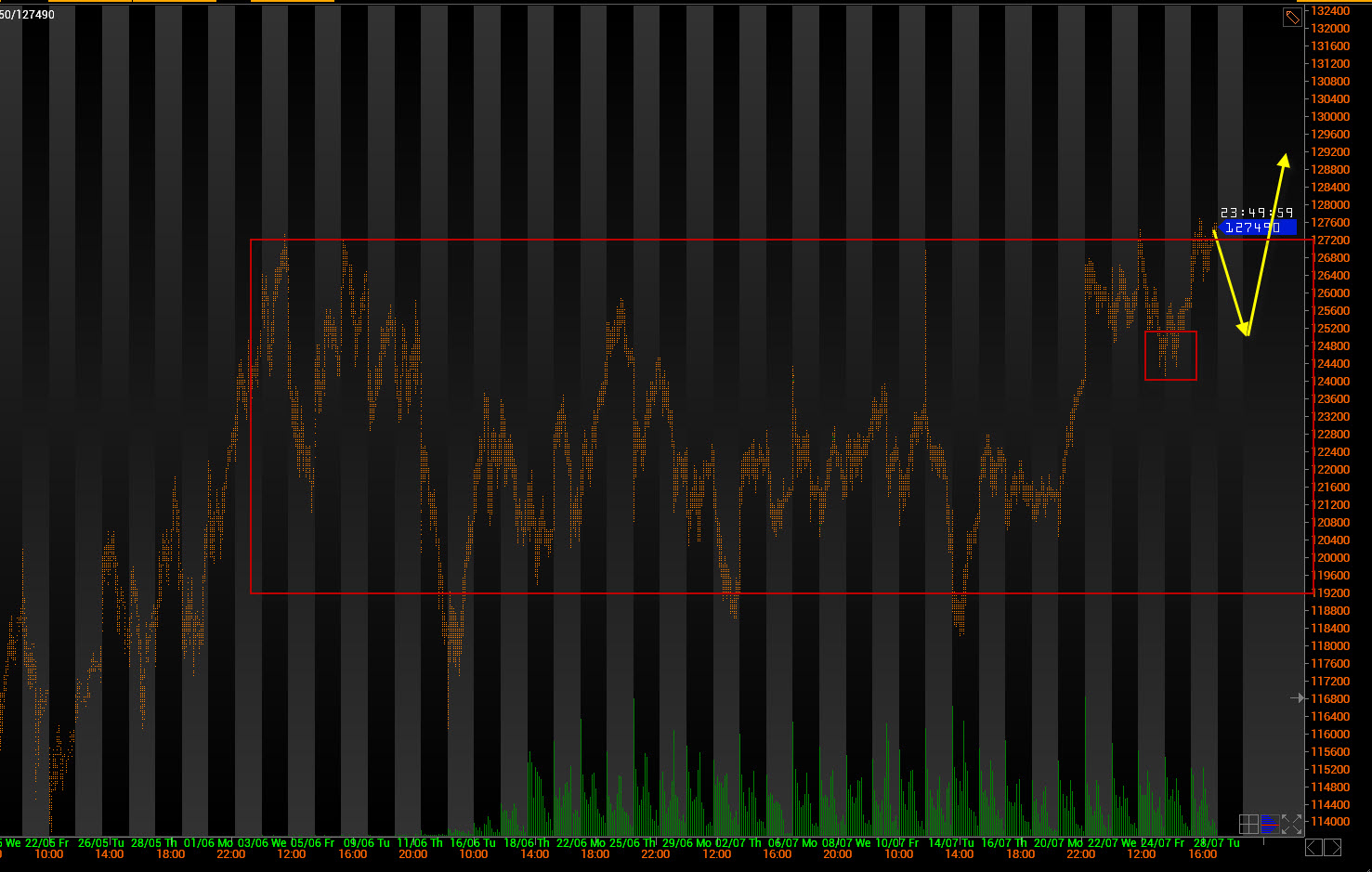Select the blue current price label 127490

[1258, 228]
